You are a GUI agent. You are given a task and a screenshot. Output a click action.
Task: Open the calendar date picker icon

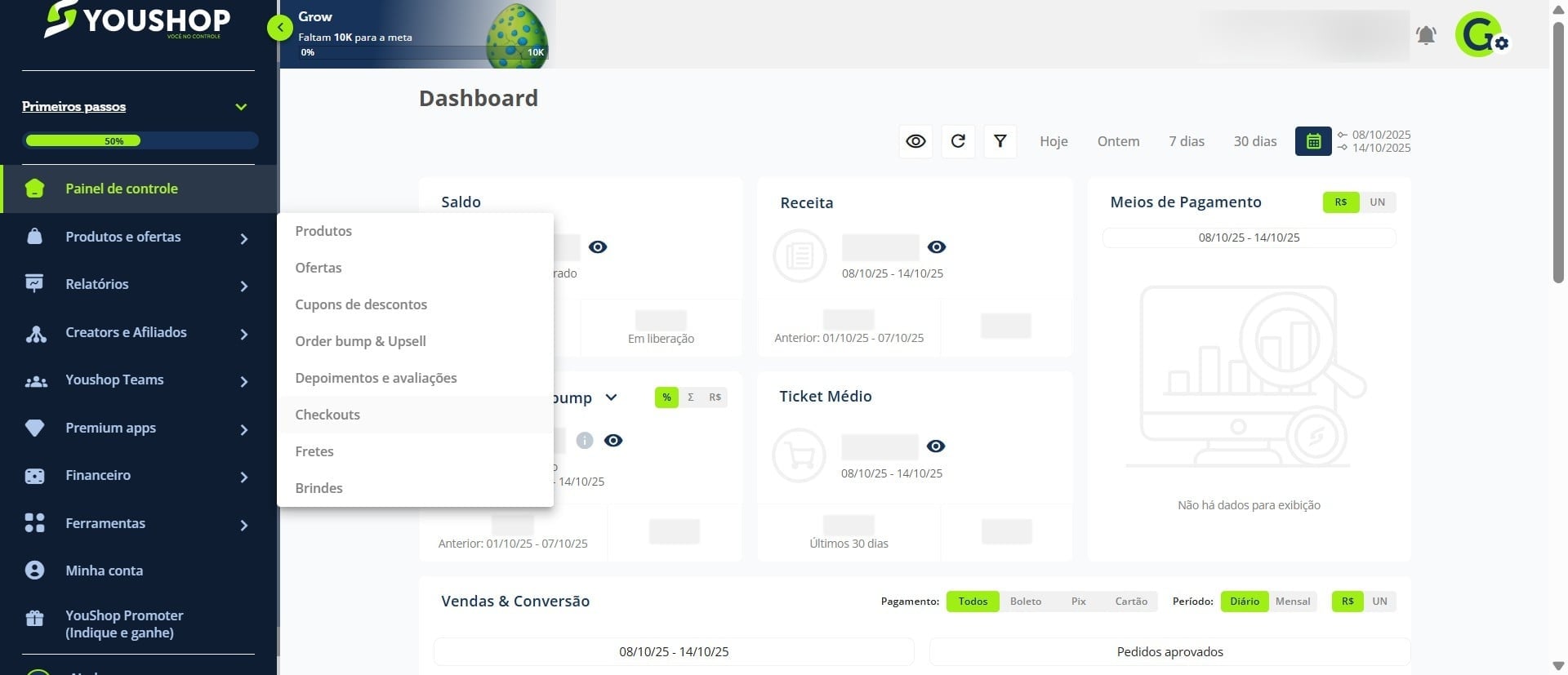pos(1313,141)
